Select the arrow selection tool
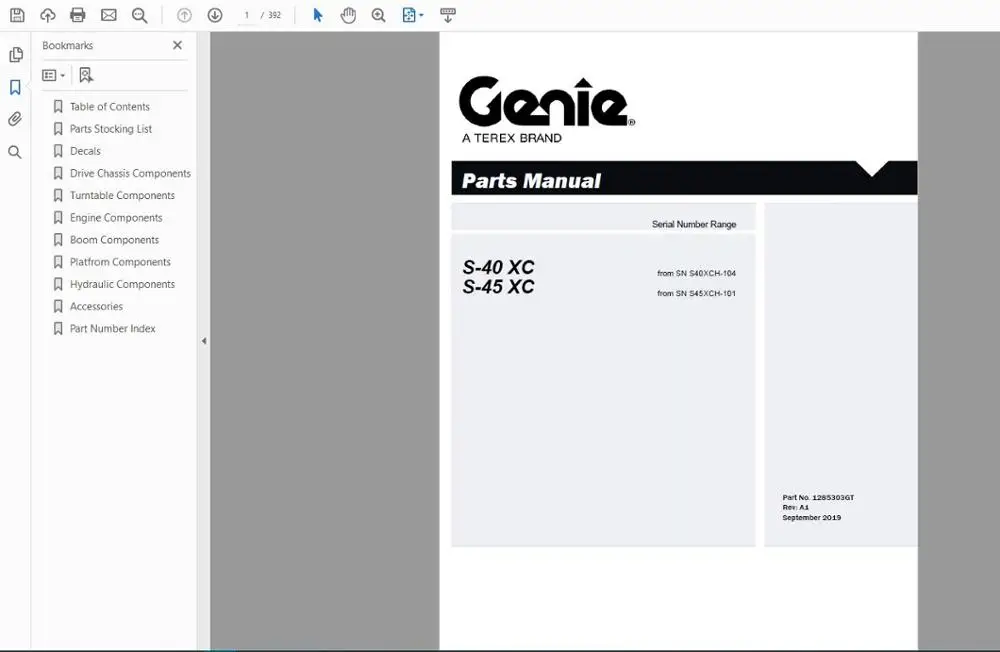 318,15
